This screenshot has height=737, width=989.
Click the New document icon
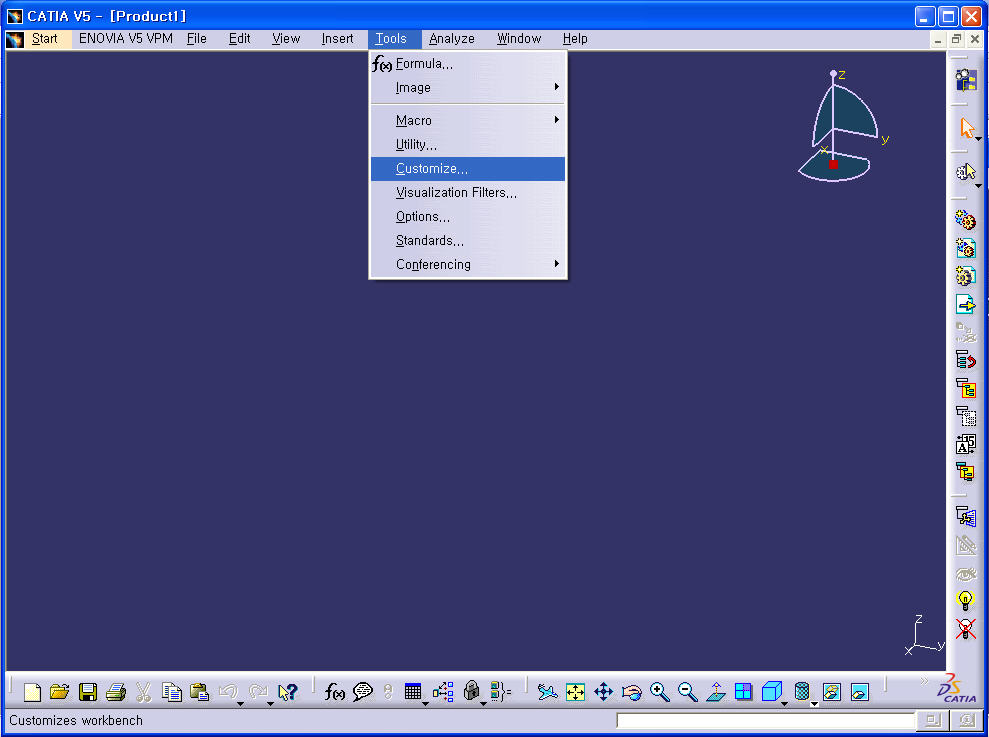[x=33, y=692]
